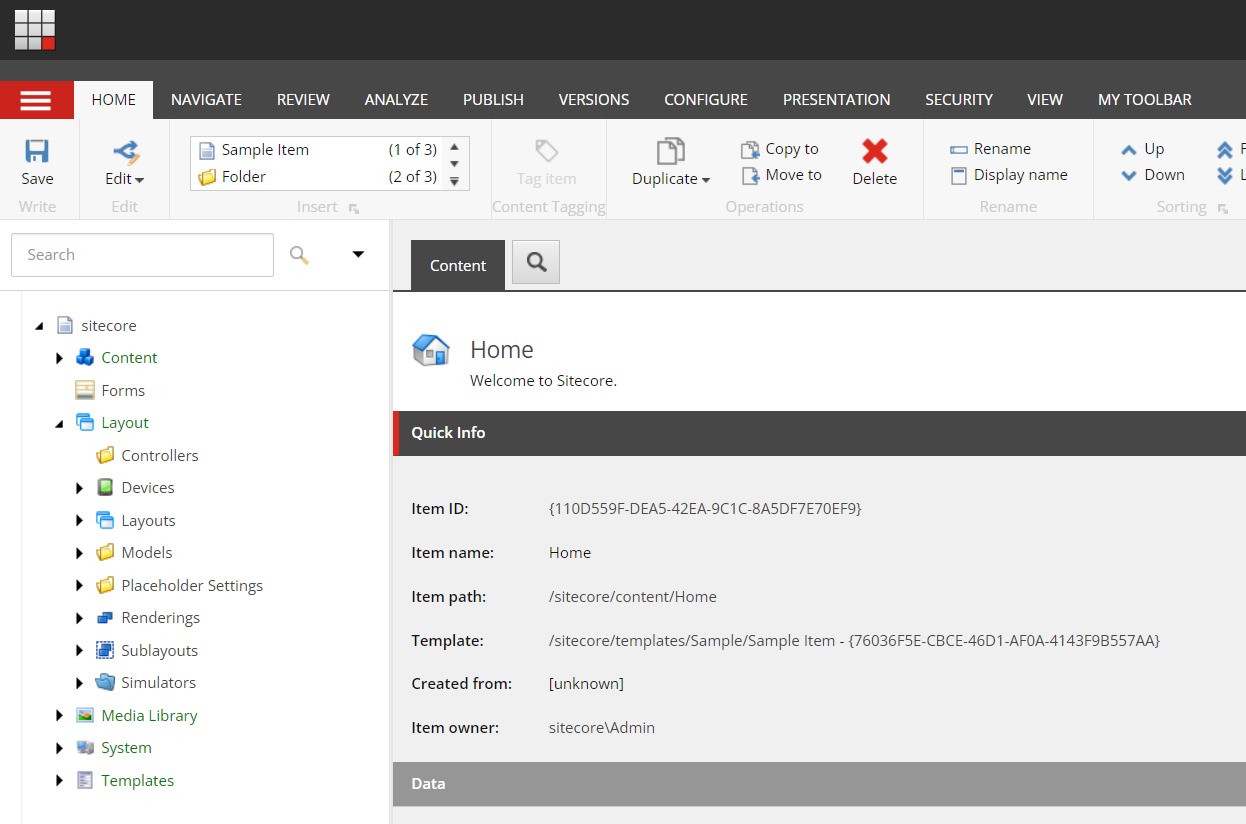This screenshot has height=824, width=1246.
Task: Open the search options dropdown arrow
Action: 358,255
